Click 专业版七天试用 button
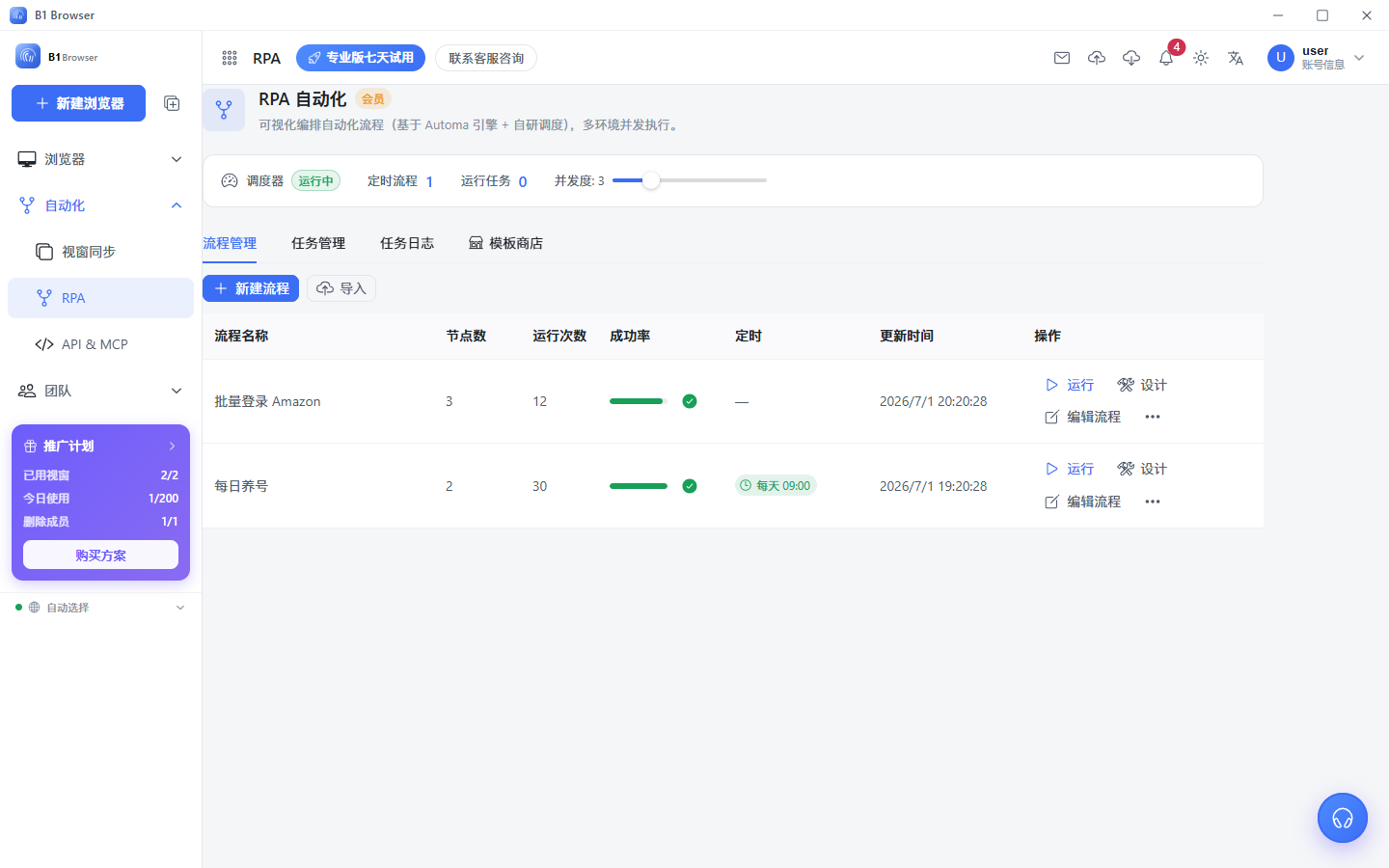 (361, 58)
